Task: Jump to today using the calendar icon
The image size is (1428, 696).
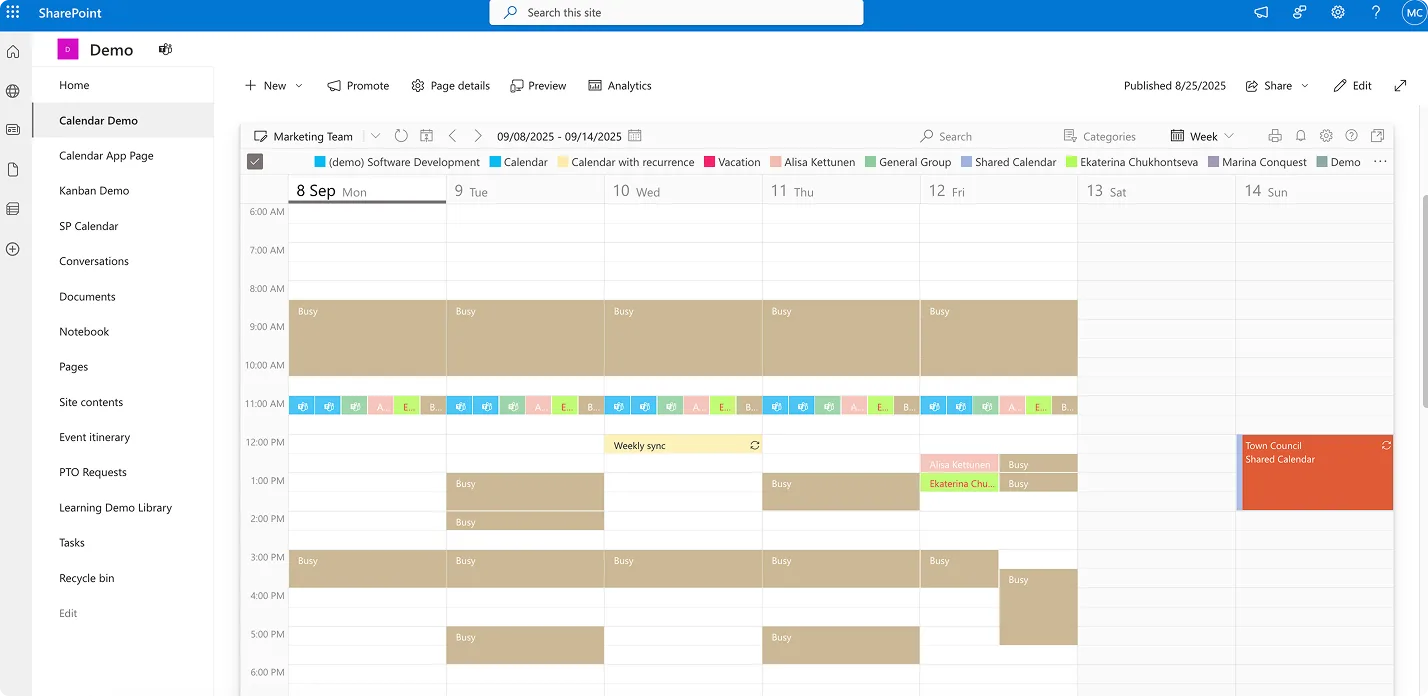Action: [427, 136]
